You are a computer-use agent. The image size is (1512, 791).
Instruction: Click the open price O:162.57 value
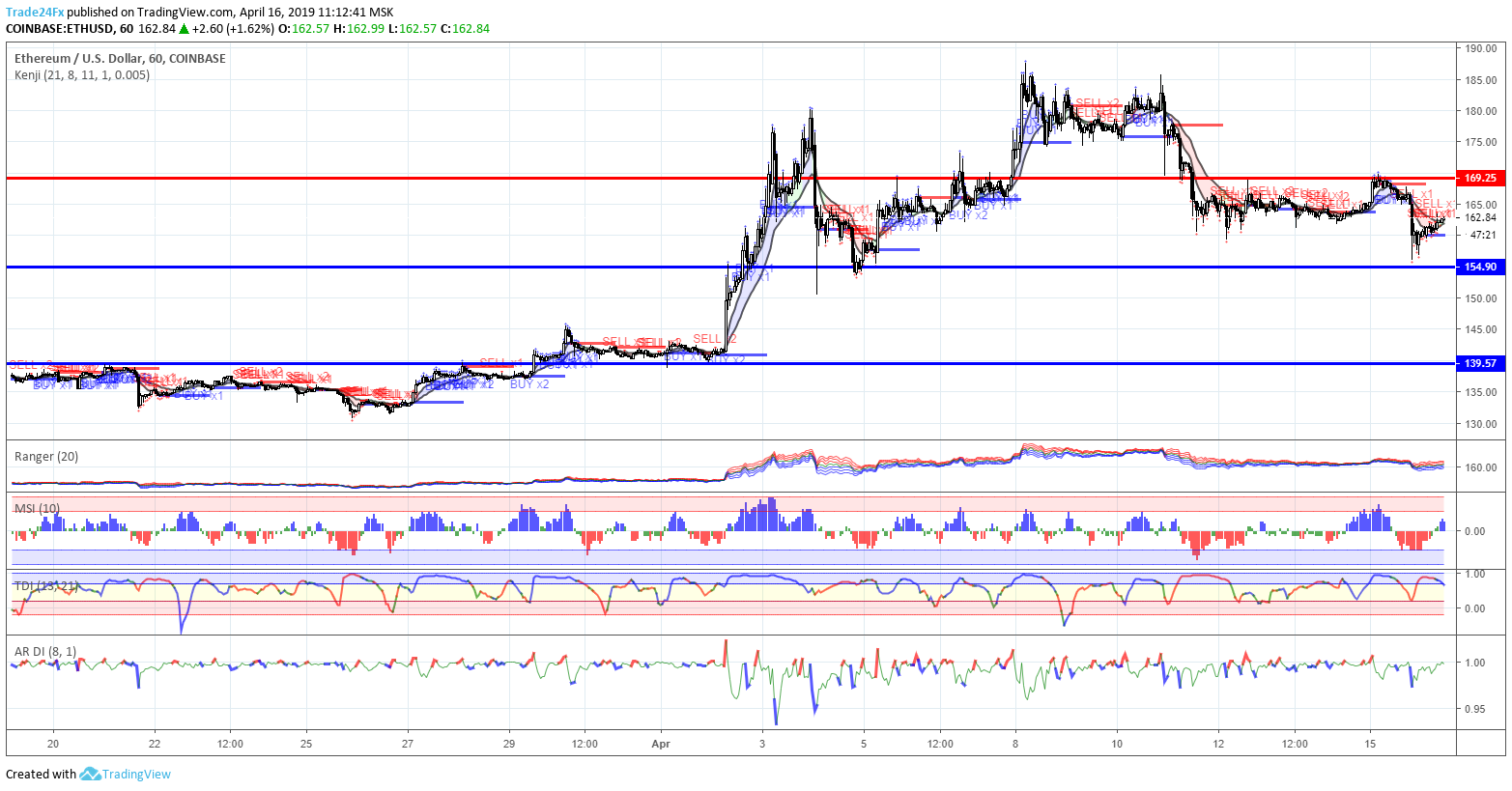tap(303, 29)
